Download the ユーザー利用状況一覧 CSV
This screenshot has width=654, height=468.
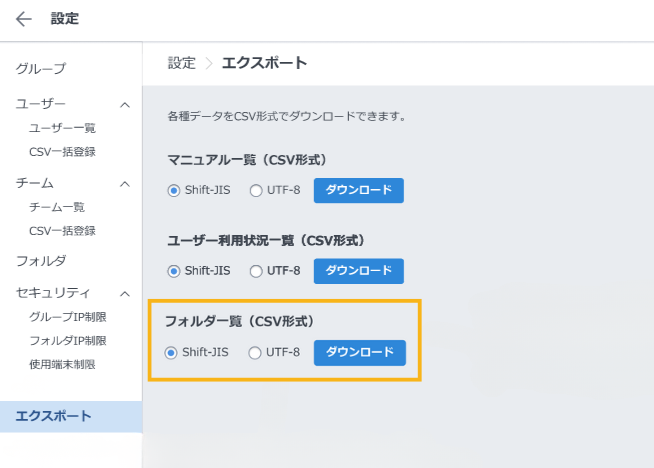coord(358,271)
